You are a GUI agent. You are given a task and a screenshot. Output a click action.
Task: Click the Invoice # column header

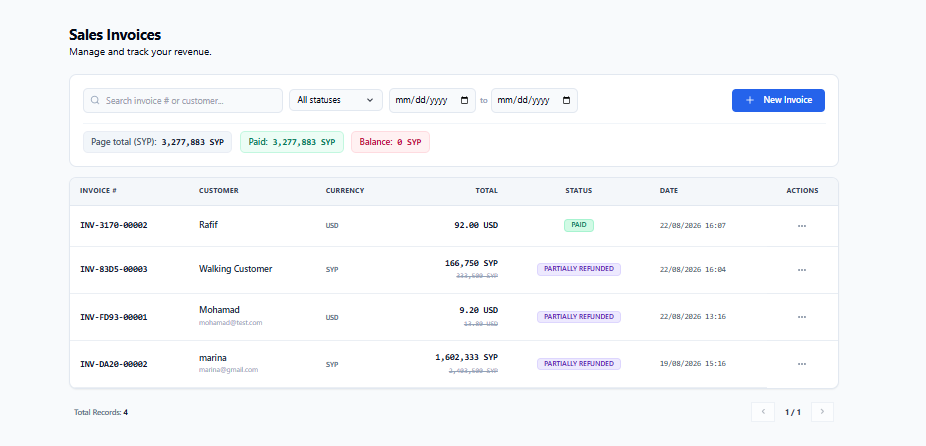(x=98, y=191)
